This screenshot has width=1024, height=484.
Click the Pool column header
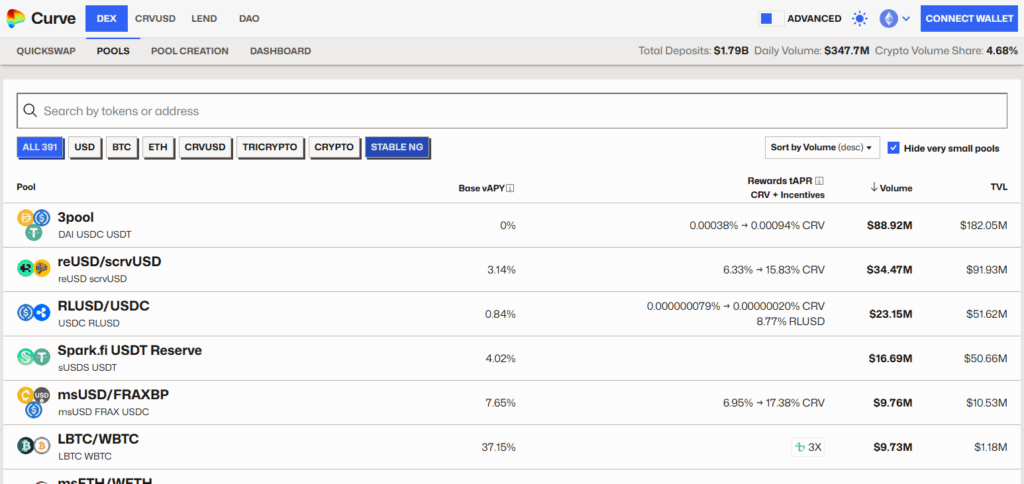[26, 187]
